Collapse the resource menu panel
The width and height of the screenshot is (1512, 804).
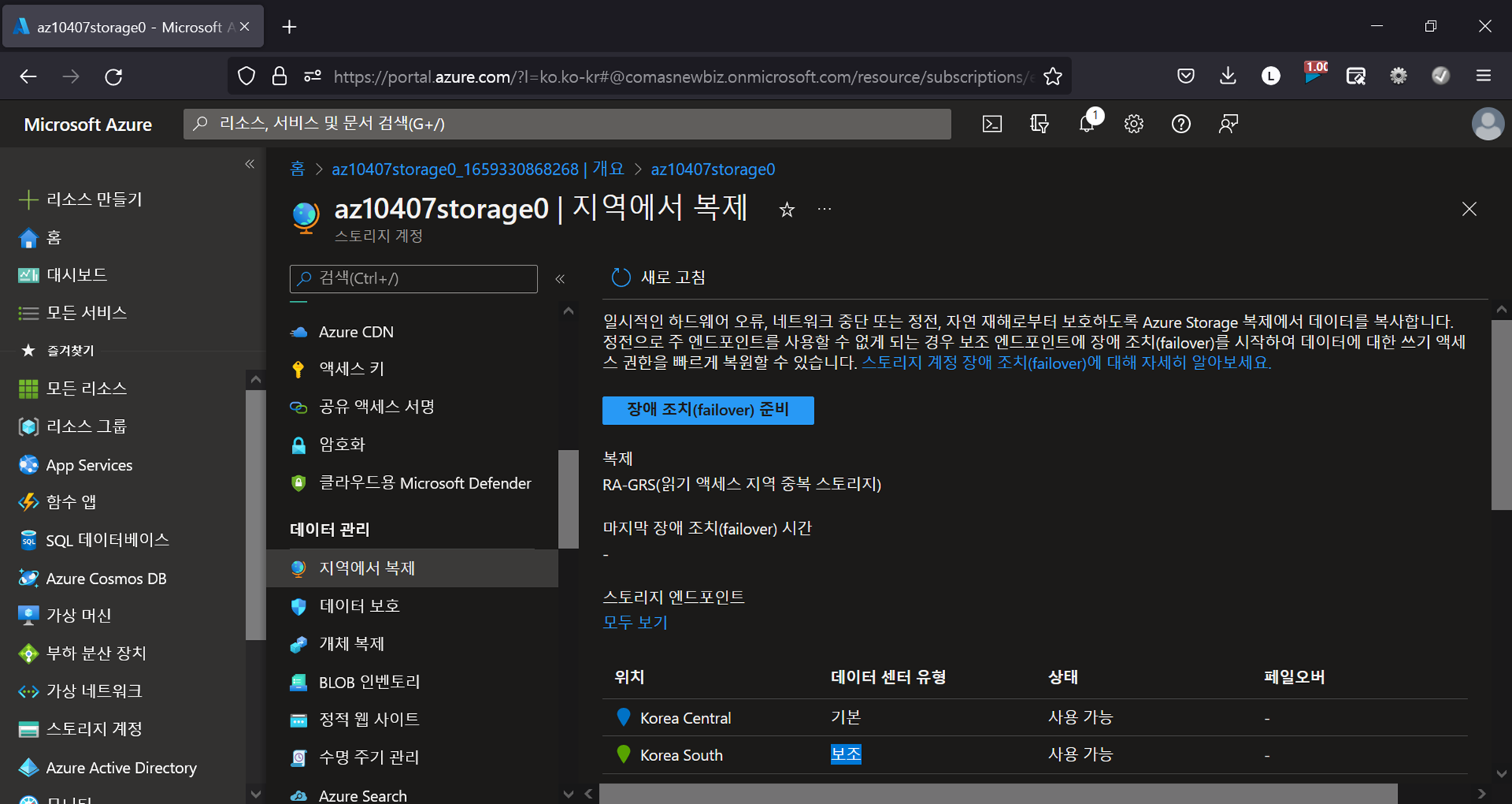tap(560, 279)
